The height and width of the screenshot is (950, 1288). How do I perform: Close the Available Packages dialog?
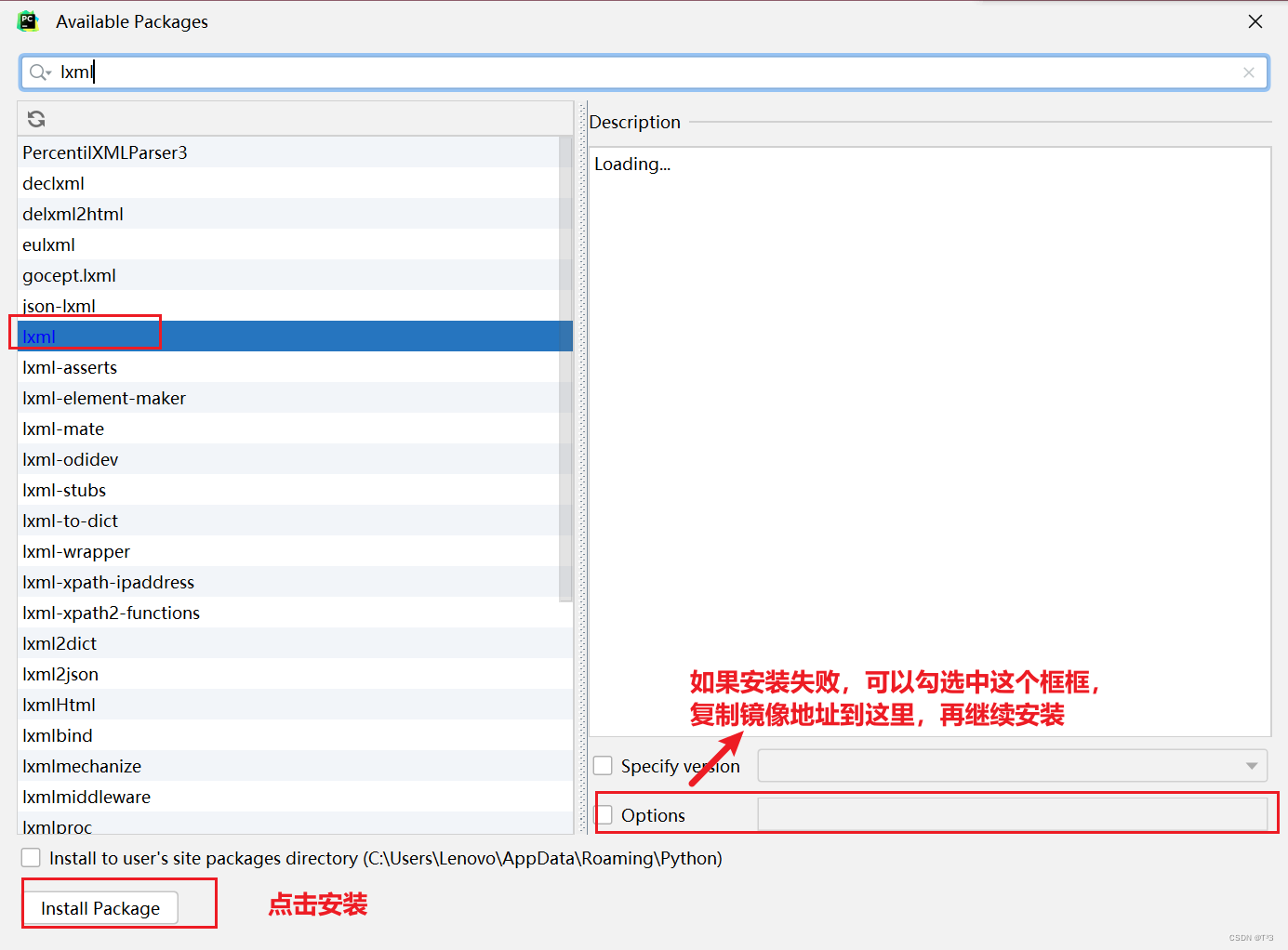(1255, 21)
